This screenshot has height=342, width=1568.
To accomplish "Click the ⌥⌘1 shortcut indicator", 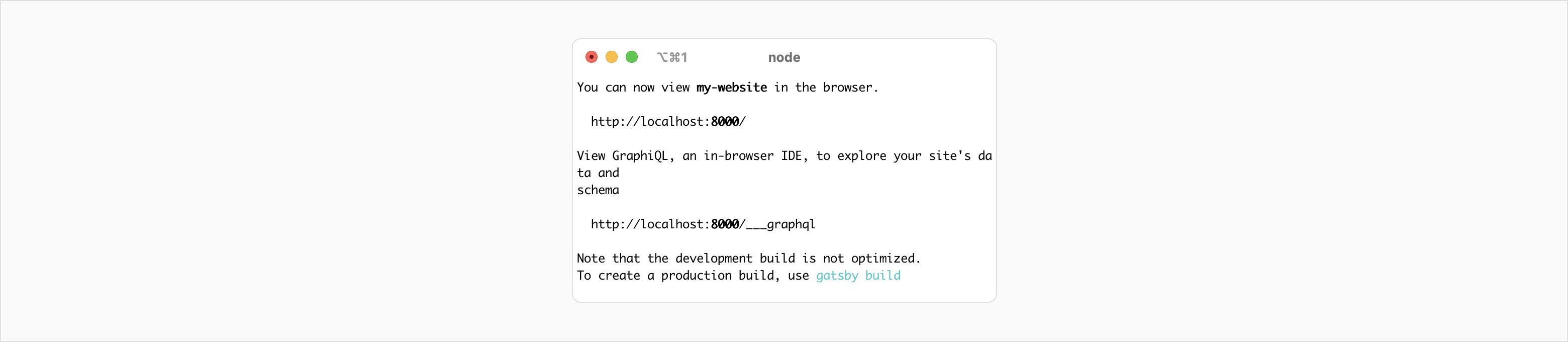I will 672,57.
